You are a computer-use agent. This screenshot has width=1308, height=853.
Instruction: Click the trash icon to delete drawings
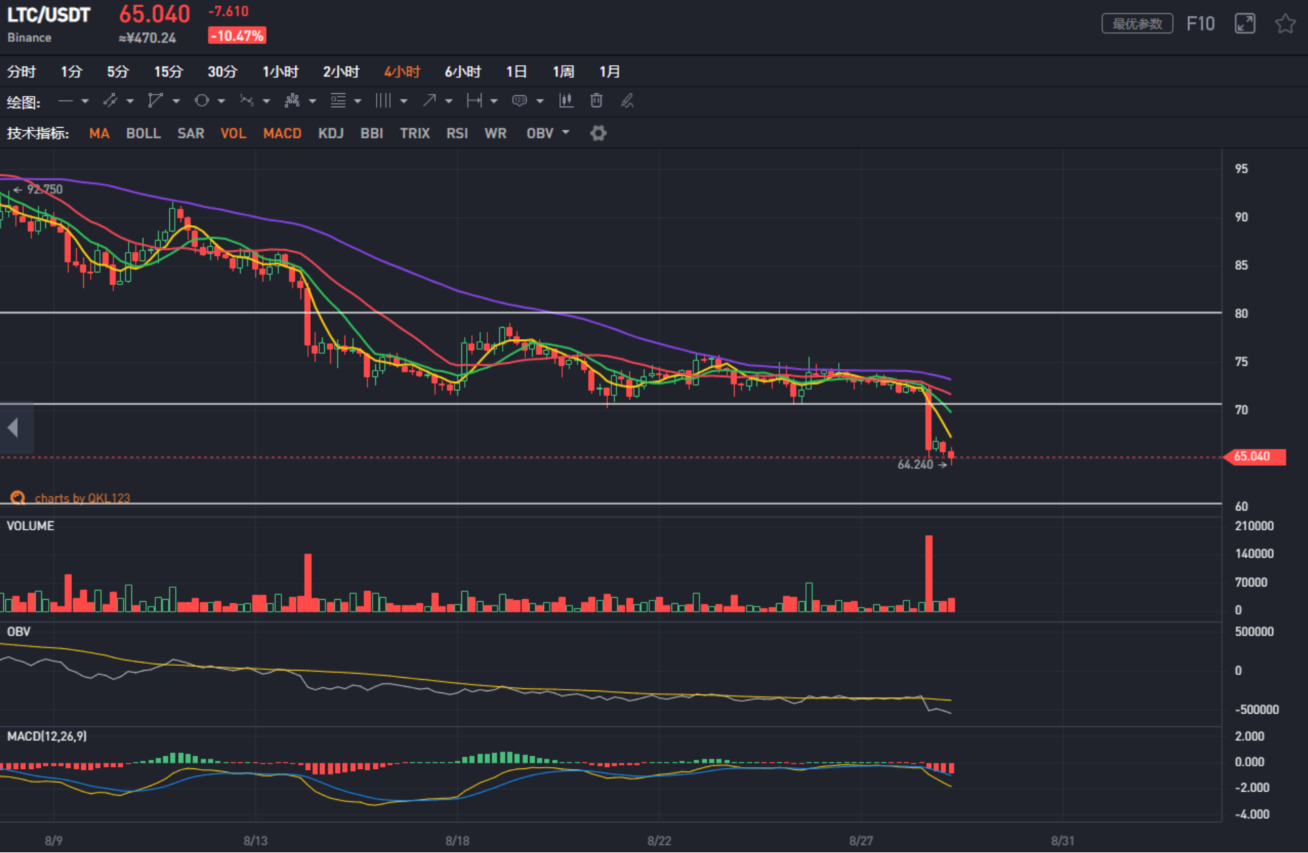(x=596, y=101)
